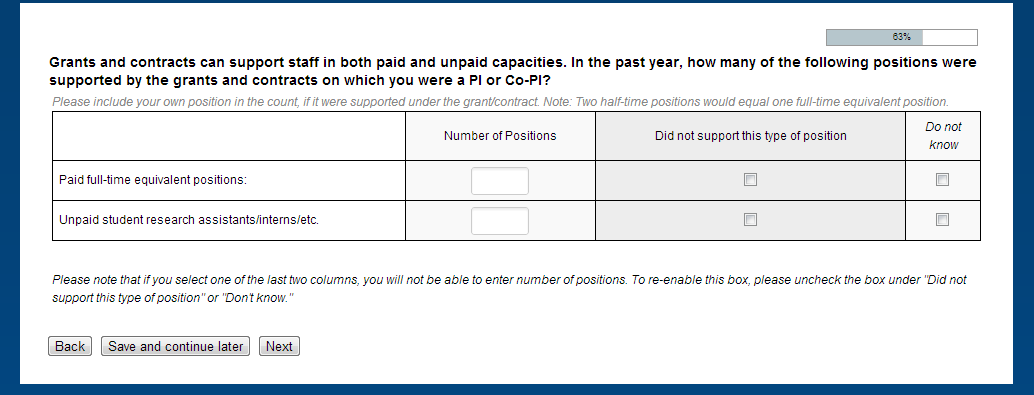Tick 'Do not know' for unpaid student assistants

tap(942, 220)
